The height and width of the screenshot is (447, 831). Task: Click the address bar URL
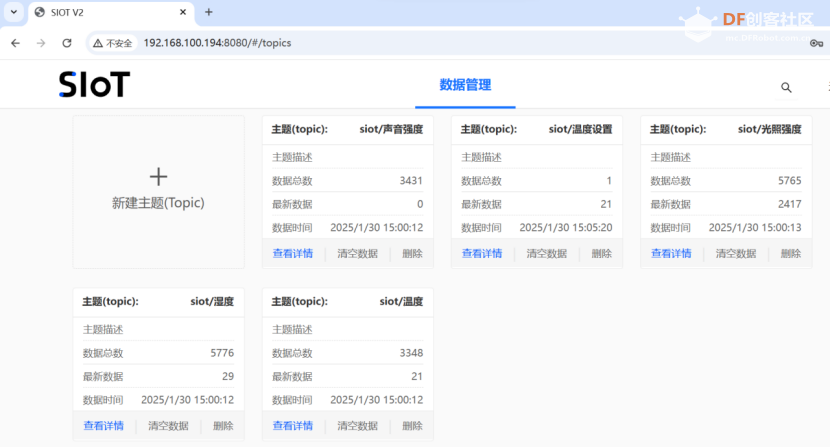pyautogui.click(x=217, y=43)
